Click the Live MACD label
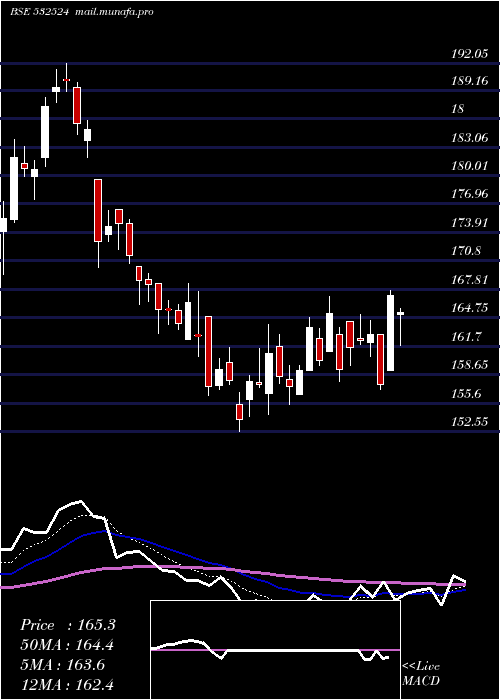Viewport: 500px width, 700px height. coord(421,673)
